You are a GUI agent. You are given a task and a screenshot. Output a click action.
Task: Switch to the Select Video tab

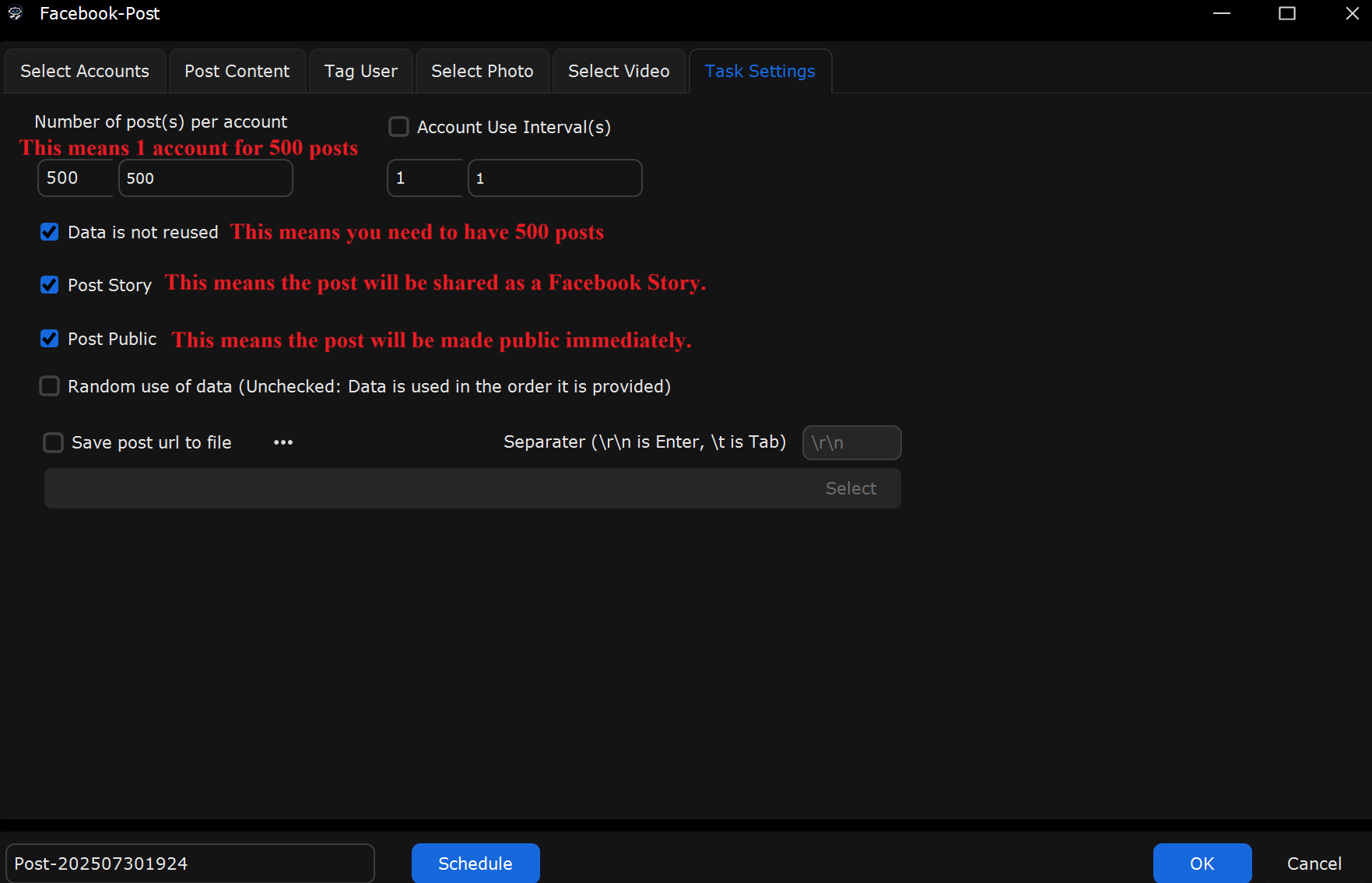619,71
